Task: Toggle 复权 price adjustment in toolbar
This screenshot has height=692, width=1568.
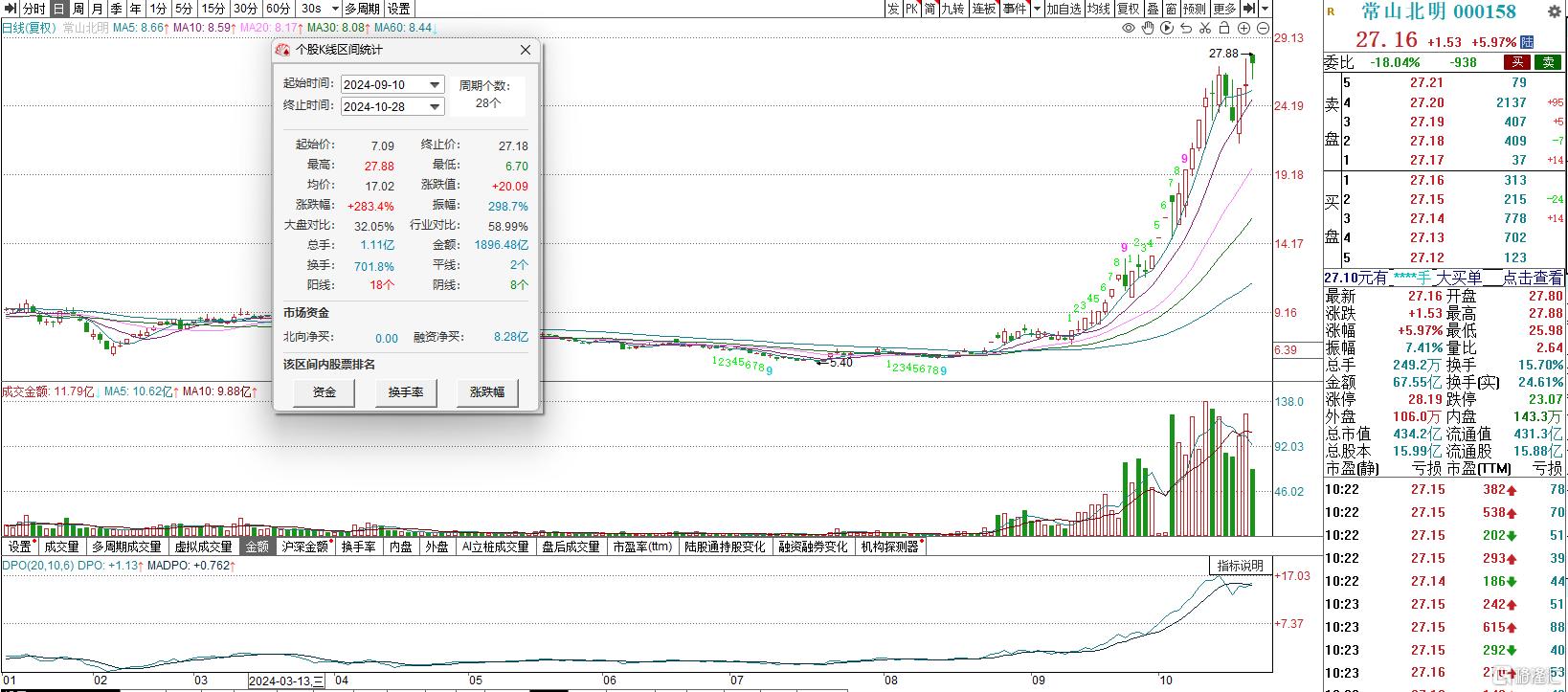Action: 1129,9
